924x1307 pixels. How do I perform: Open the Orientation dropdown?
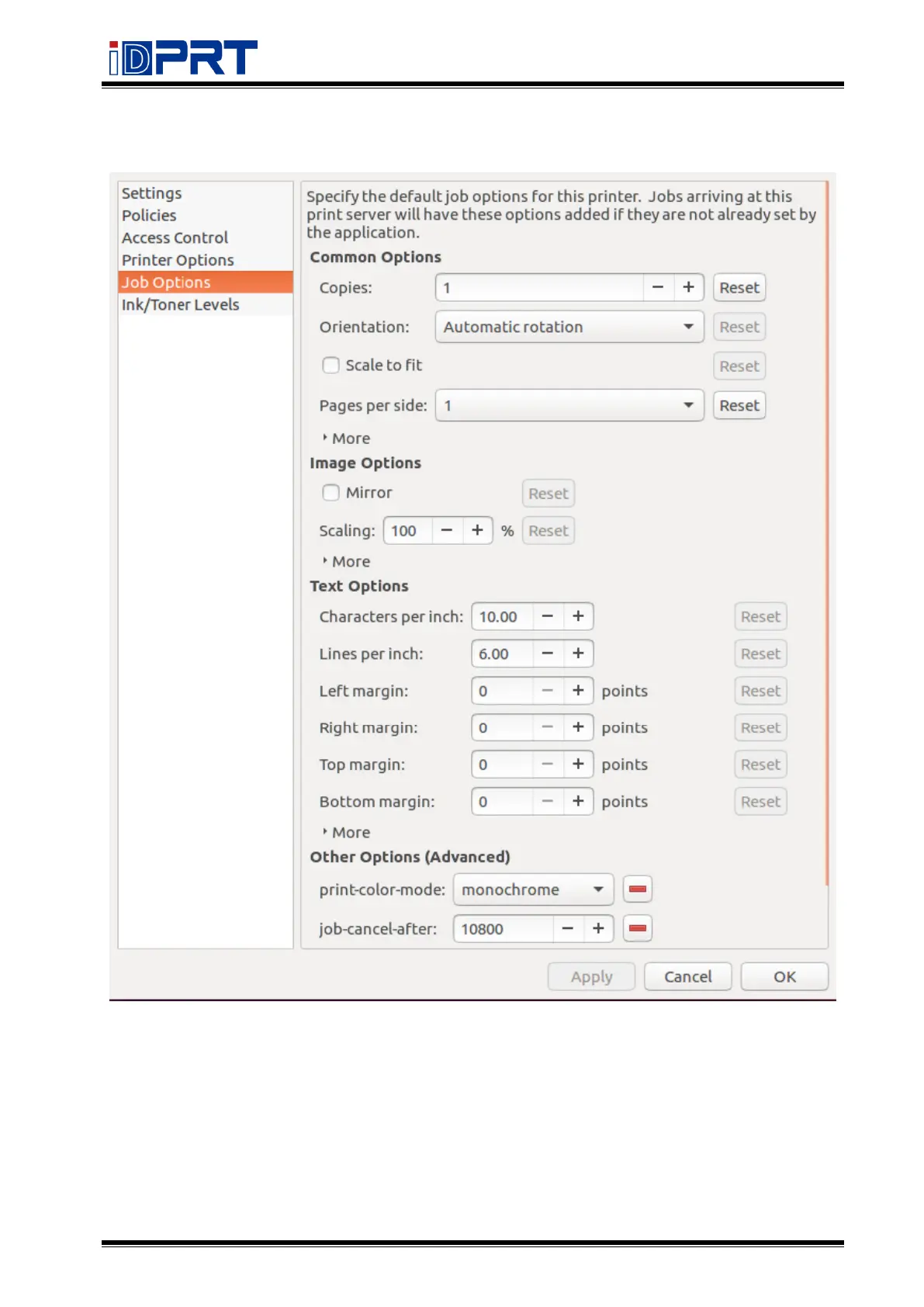(569, 327)
